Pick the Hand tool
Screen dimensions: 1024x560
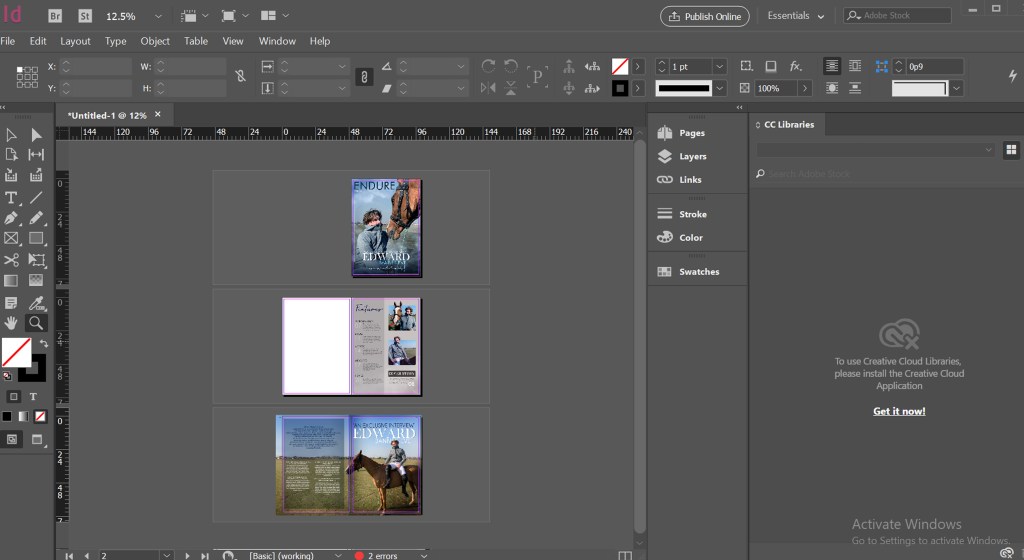click(11, 322)
